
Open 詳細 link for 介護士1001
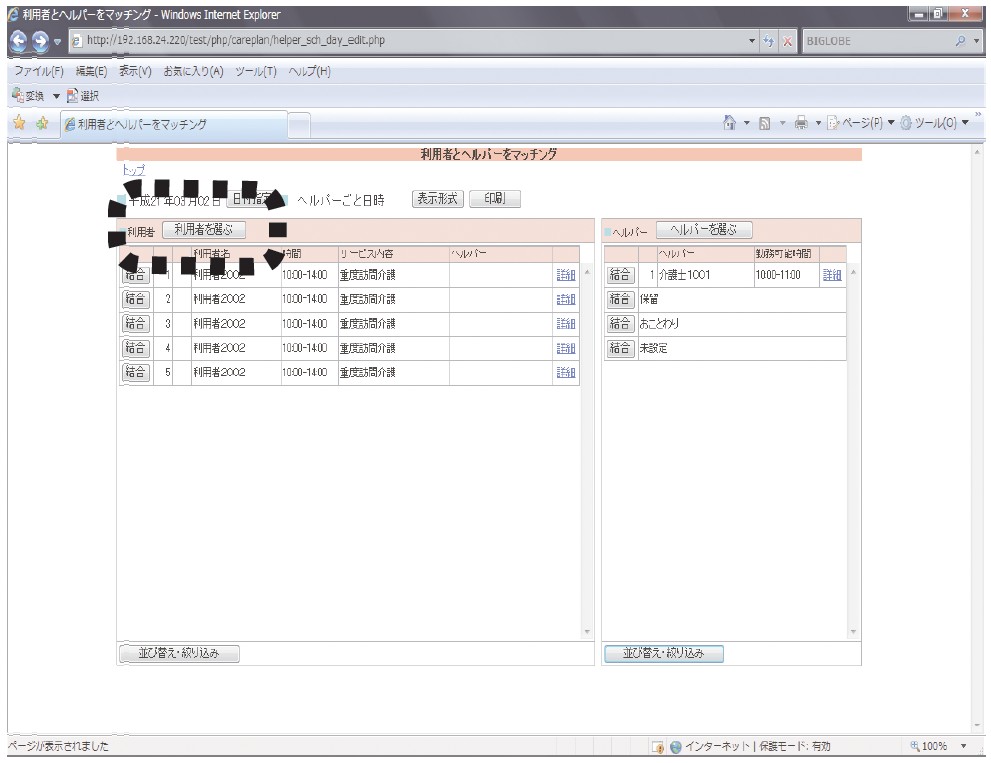(832, 275)
